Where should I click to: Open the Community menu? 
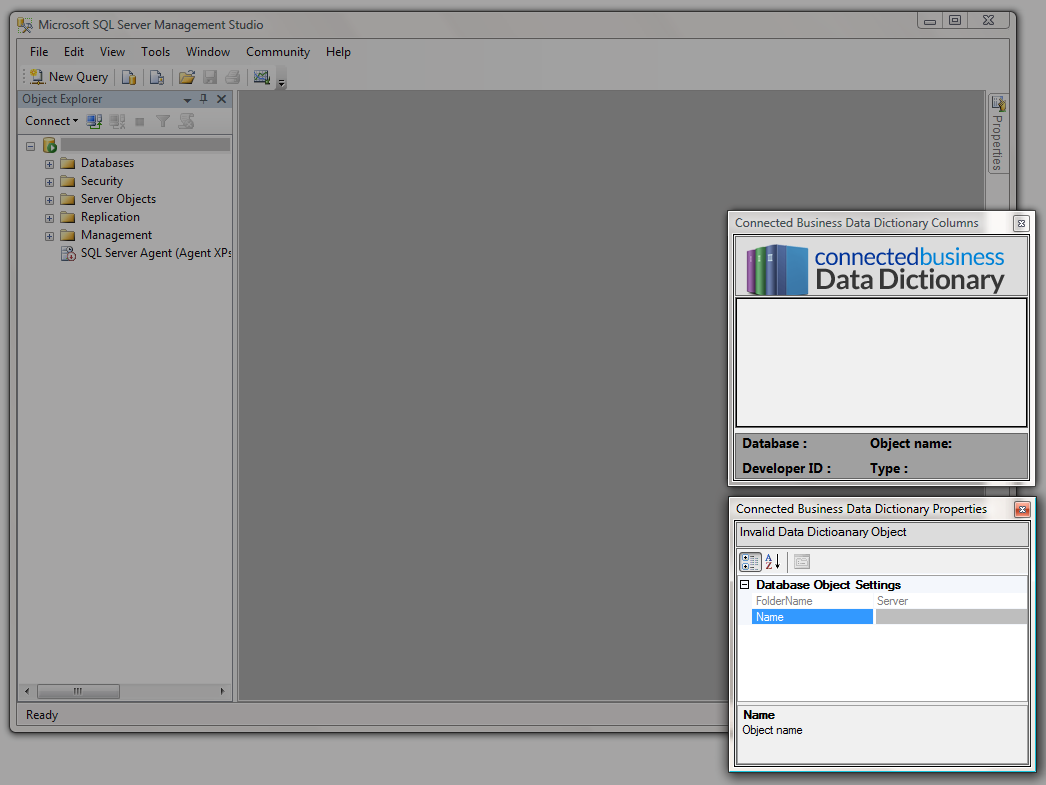(x=277, y=52)
